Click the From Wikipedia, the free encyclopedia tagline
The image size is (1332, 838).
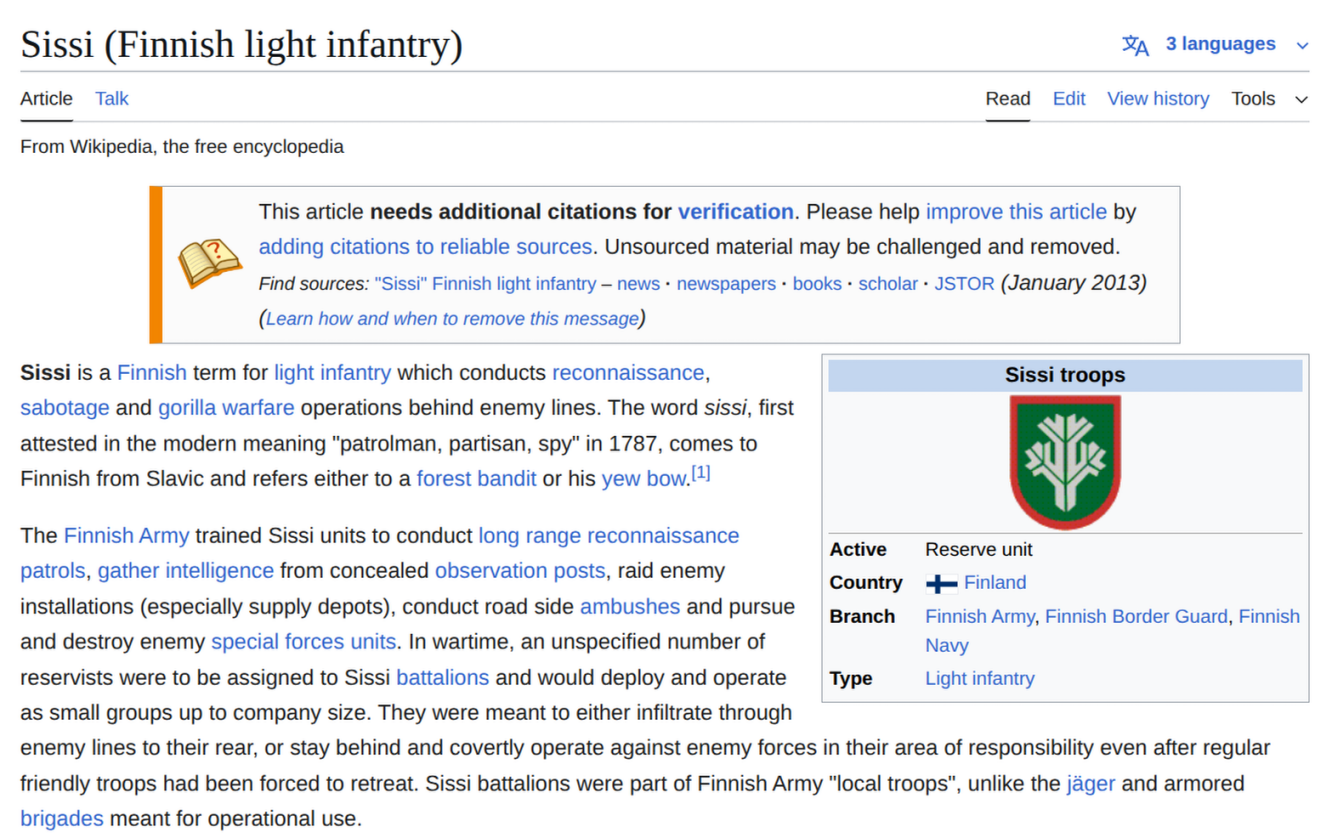point(182,147)
